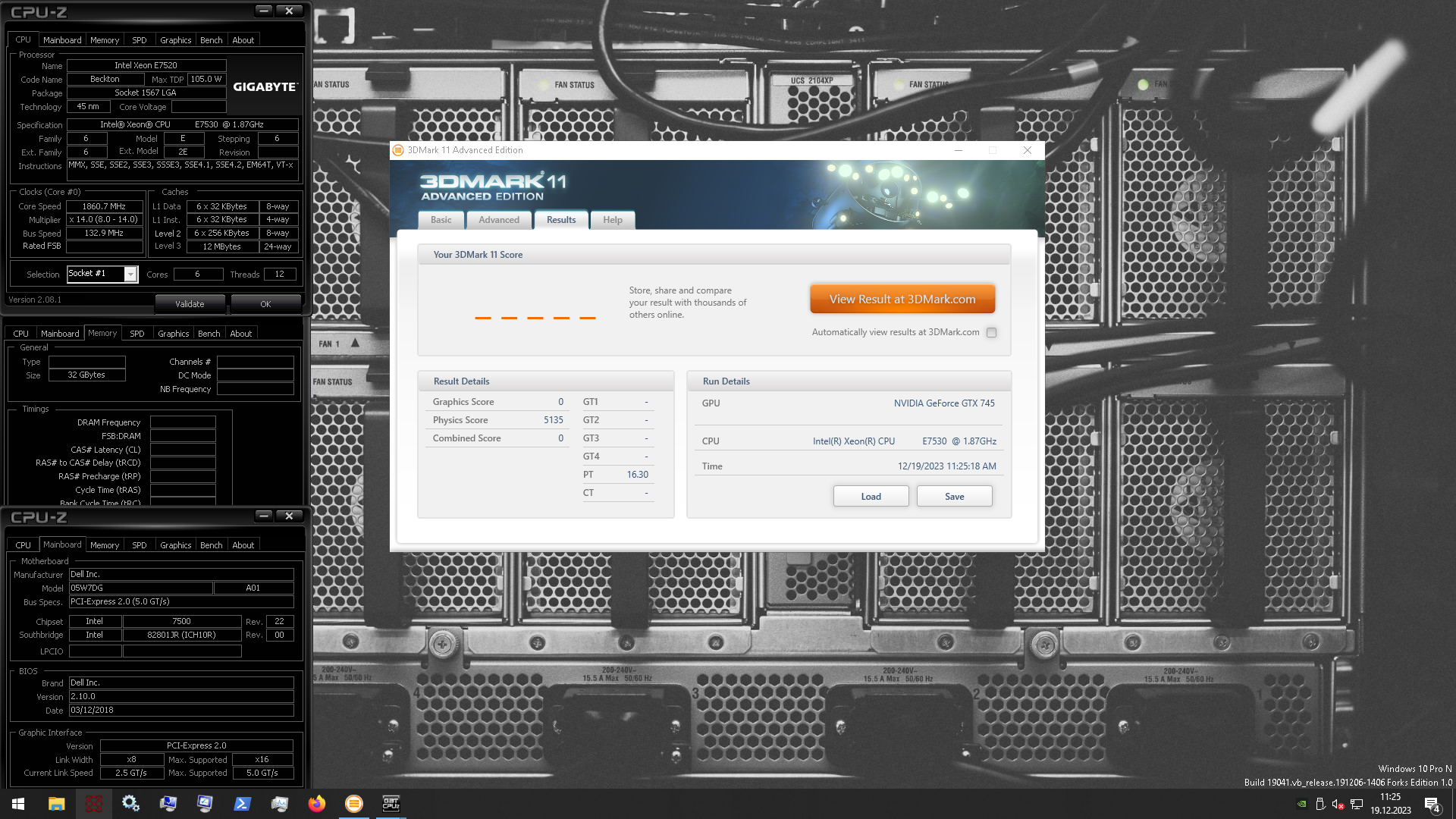
Task: Click the Load button in Run Details
Action: tap(871, 497)
